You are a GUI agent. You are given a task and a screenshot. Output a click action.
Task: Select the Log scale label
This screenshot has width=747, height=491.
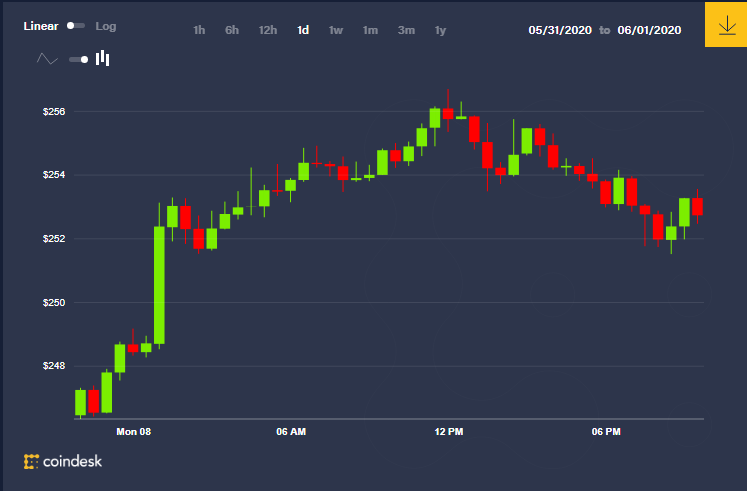[106, 26]
